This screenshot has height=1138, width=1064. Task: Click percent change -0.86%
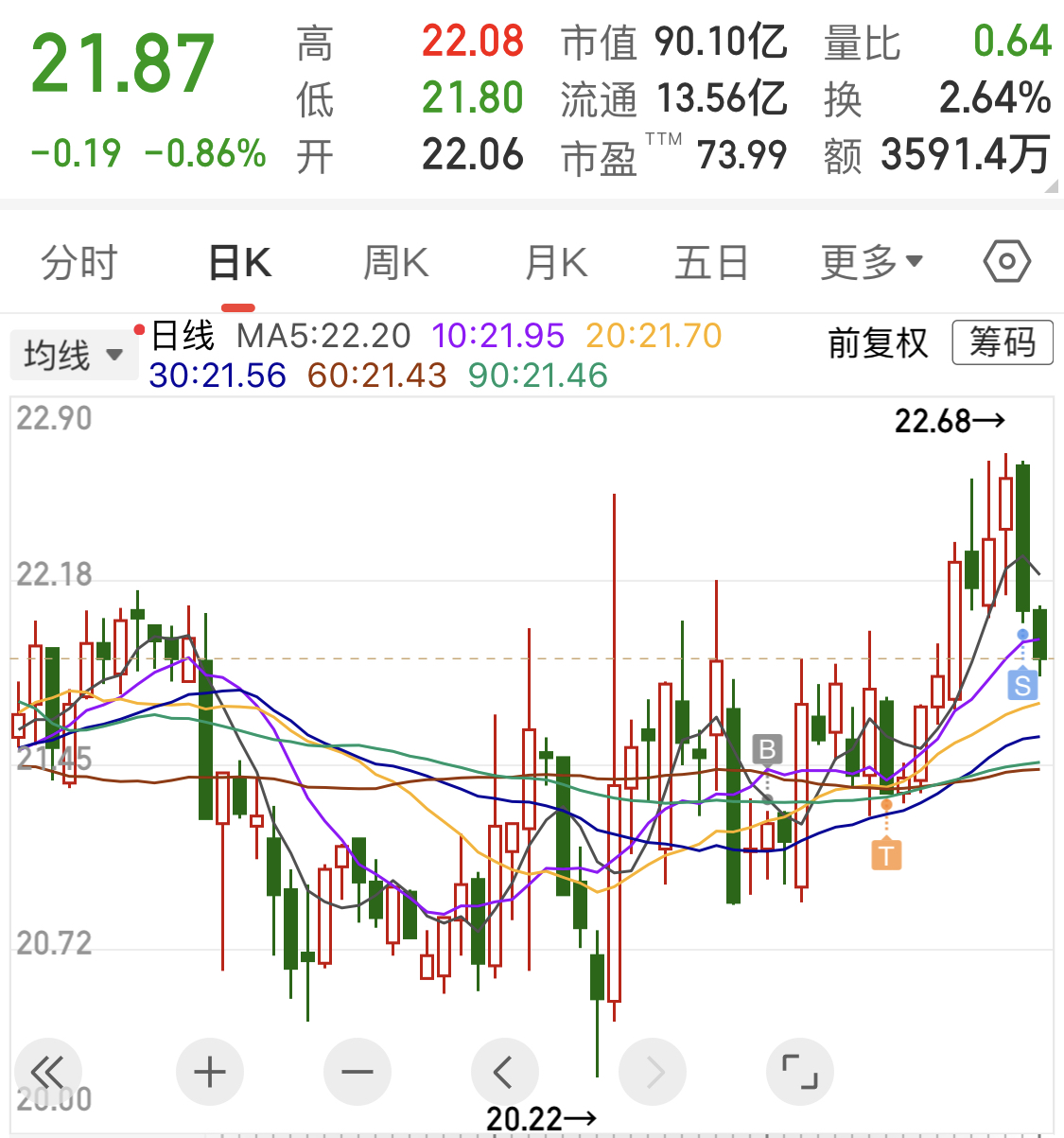pos(205,153)
